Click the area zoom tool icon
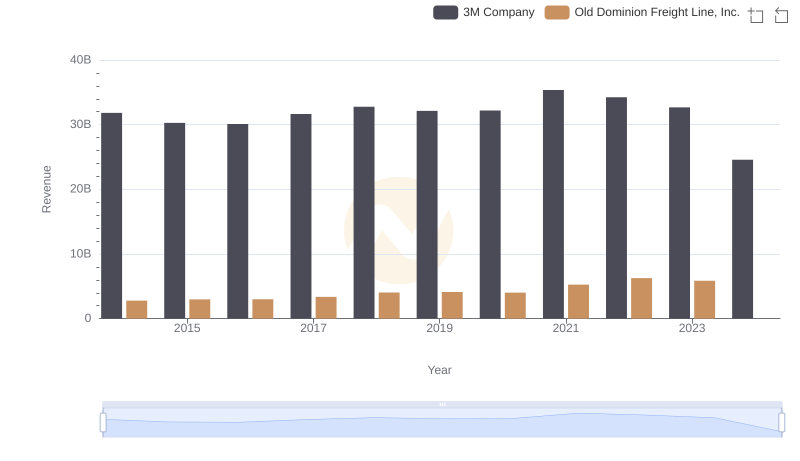Screen dimensions: 800x461 pyautogui.click(x=756, y=15)
